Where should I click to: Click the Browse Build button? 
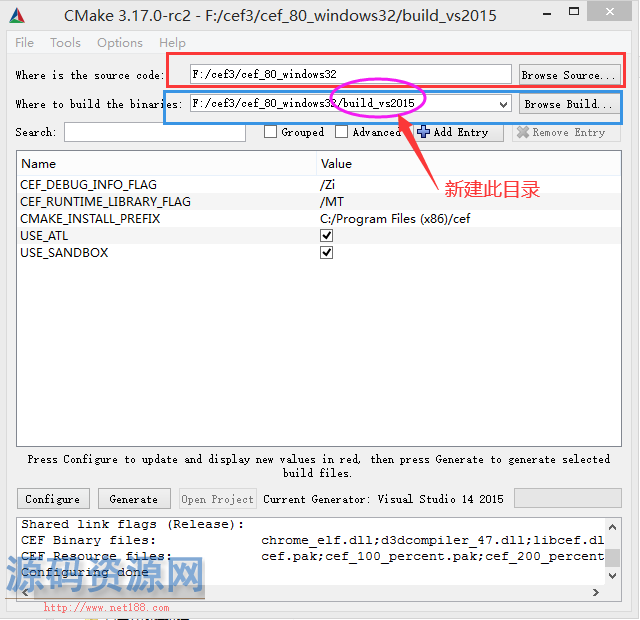(x=568, y=104)
